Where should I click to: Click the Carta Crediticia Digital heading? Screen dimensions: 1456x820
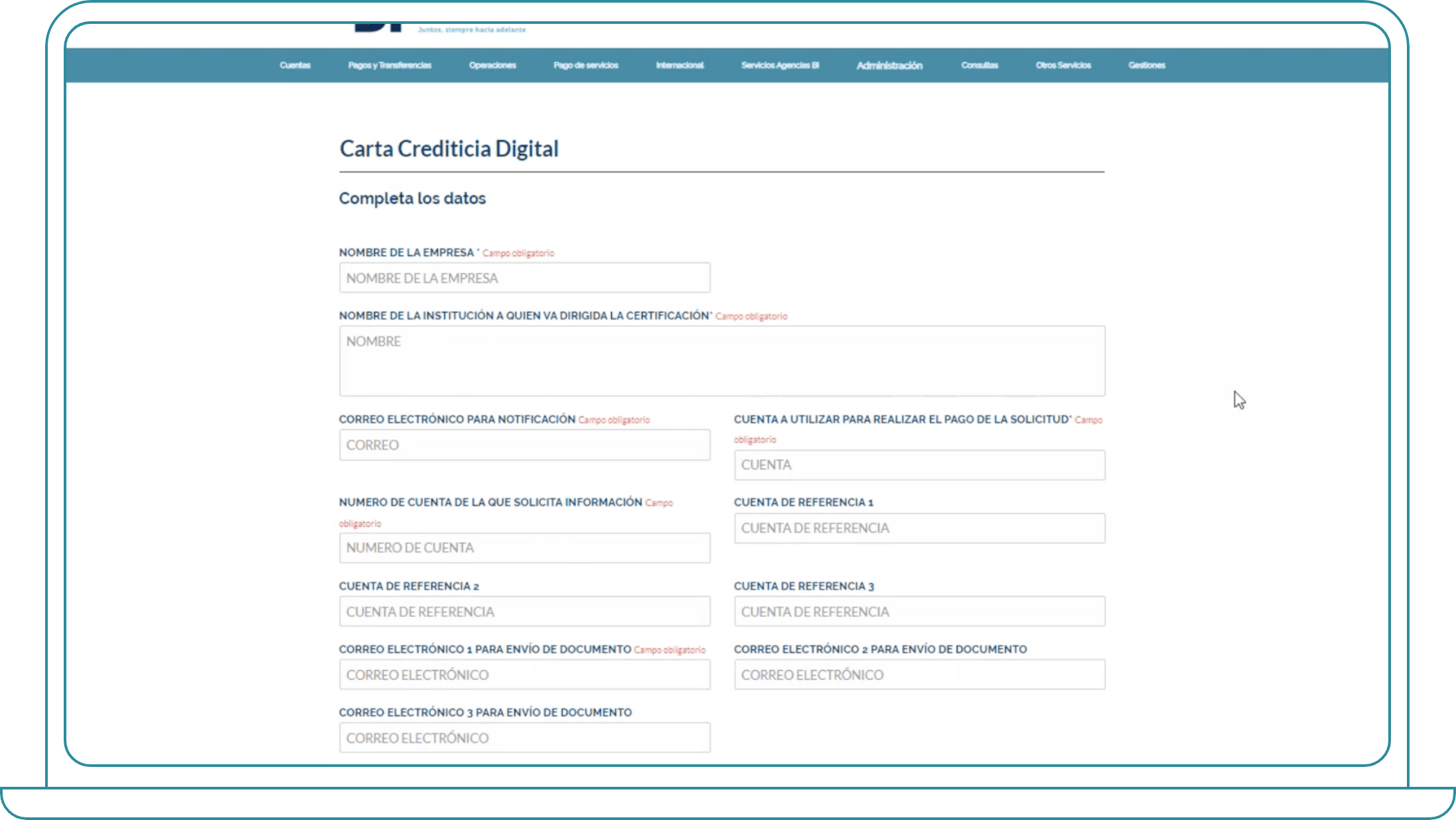click(449, 149)
